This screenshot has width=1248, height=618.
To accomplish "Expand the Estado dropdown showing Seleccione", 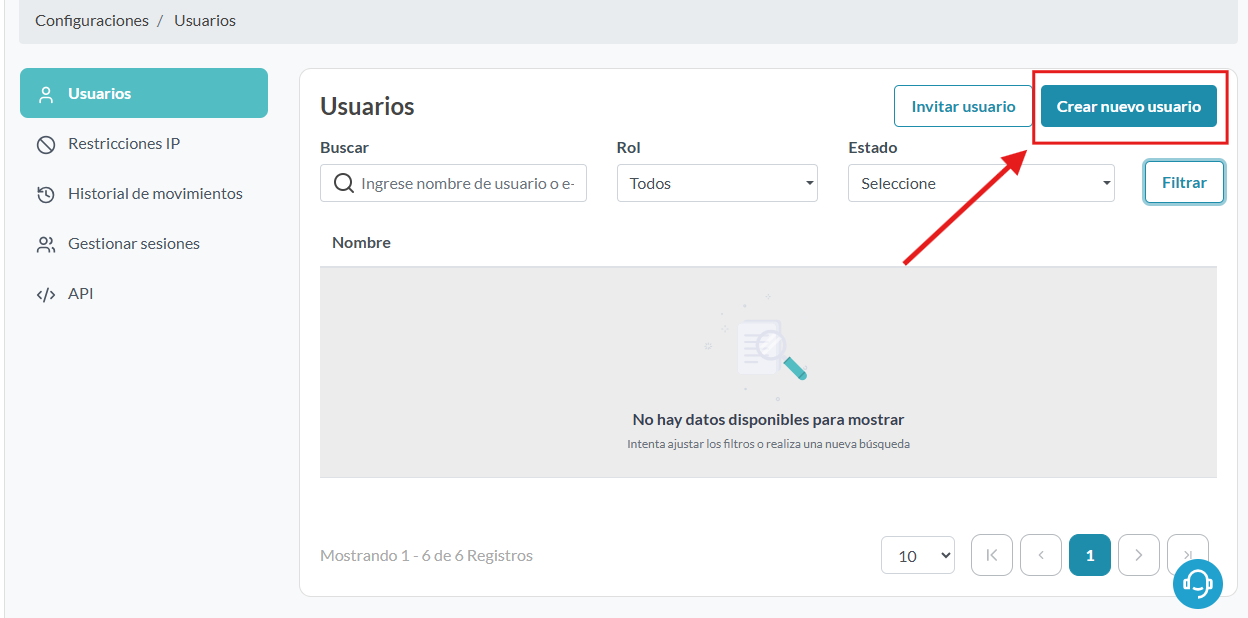I will 980,184.
